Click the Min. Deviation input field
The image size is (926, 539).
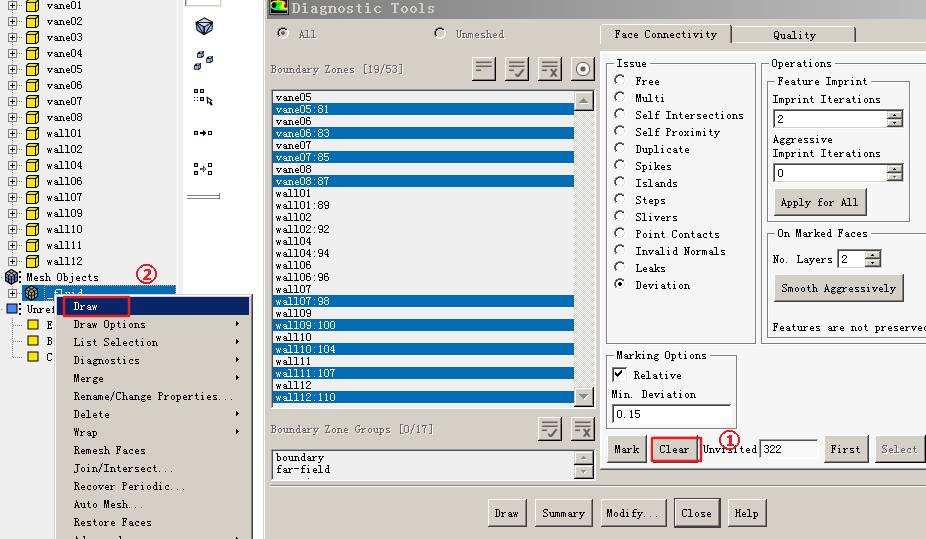click(671, 414)
